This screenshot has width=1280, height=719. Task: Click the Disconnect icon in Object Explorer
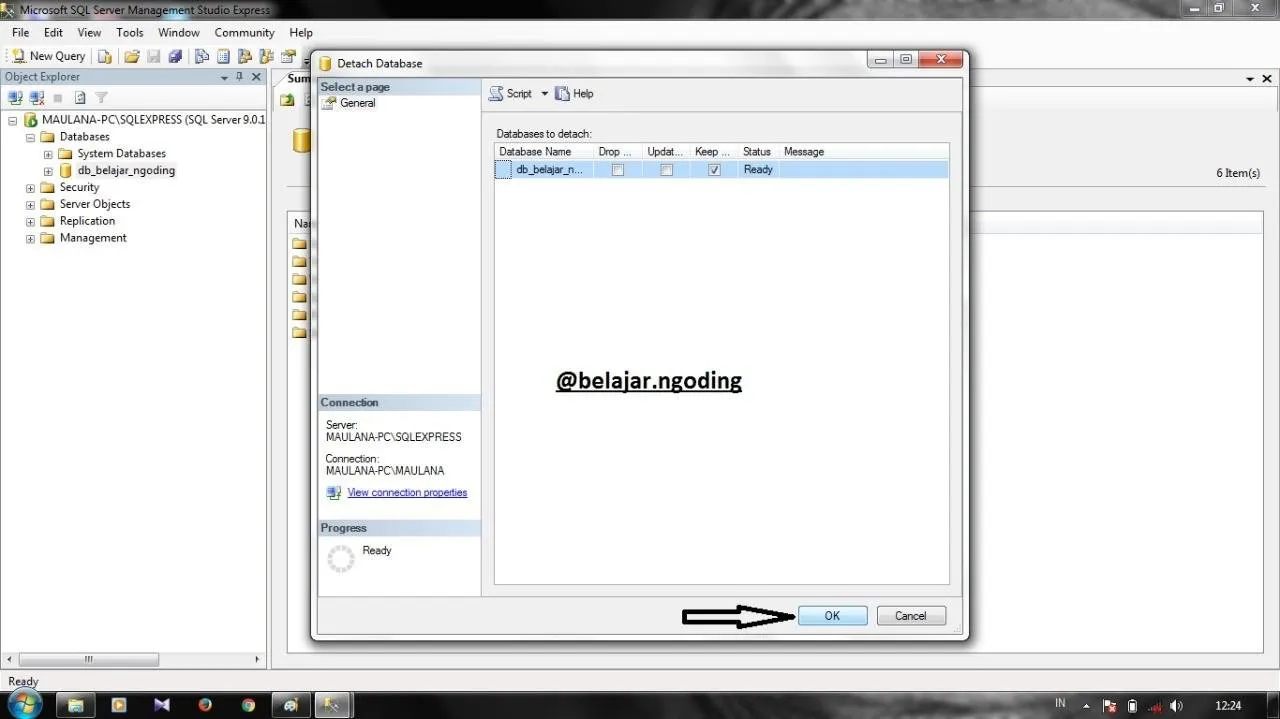[x=37, y=97]
